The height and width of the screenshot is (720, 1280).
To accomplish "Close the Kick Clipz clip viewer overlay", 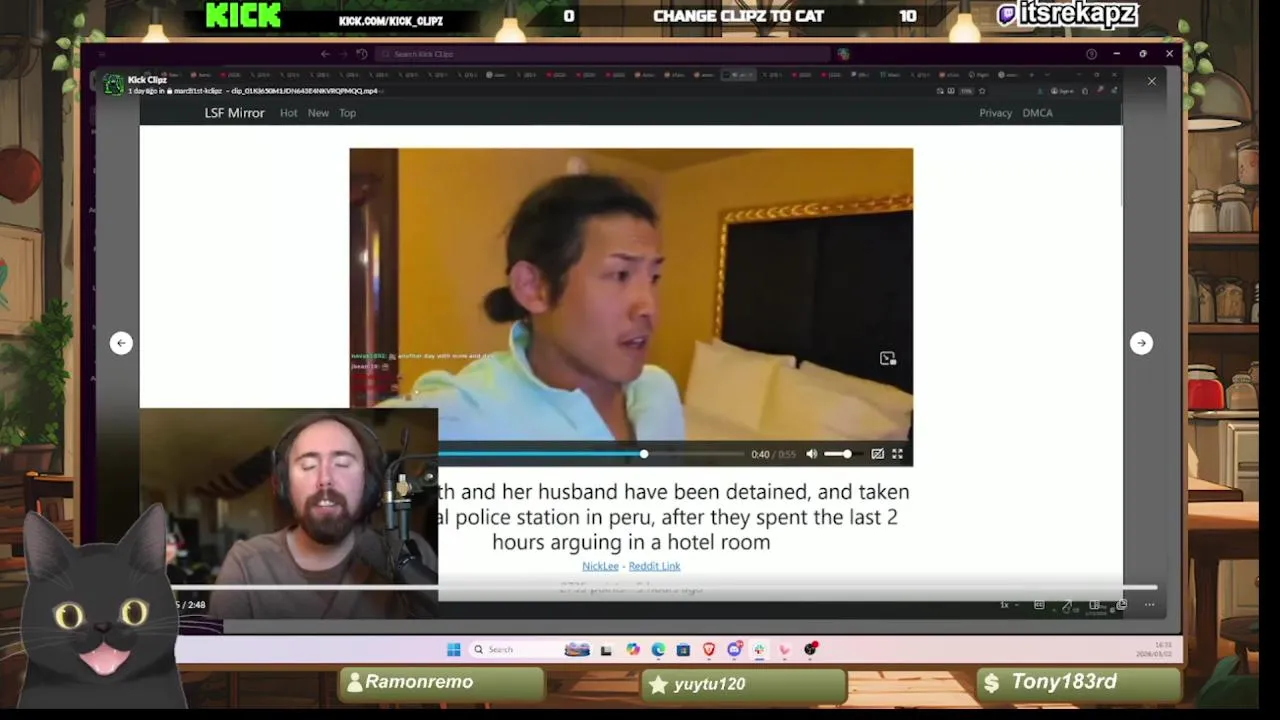I will pos(1151,81).
